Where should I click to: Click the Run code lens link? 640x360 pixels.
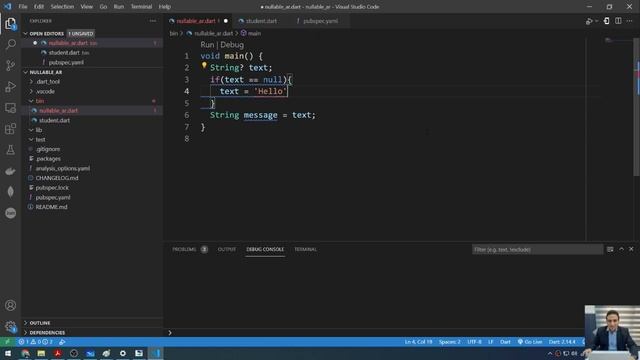(x=207, y=45)
